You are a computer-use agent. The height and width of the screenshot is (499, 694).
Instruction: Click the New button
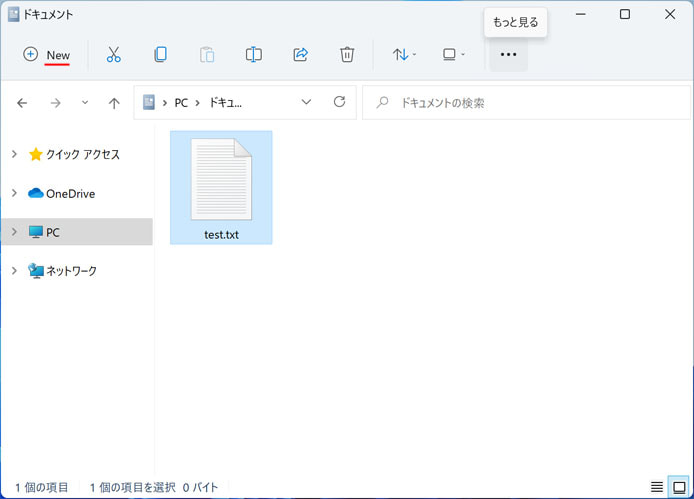click(x=47, y=55)
